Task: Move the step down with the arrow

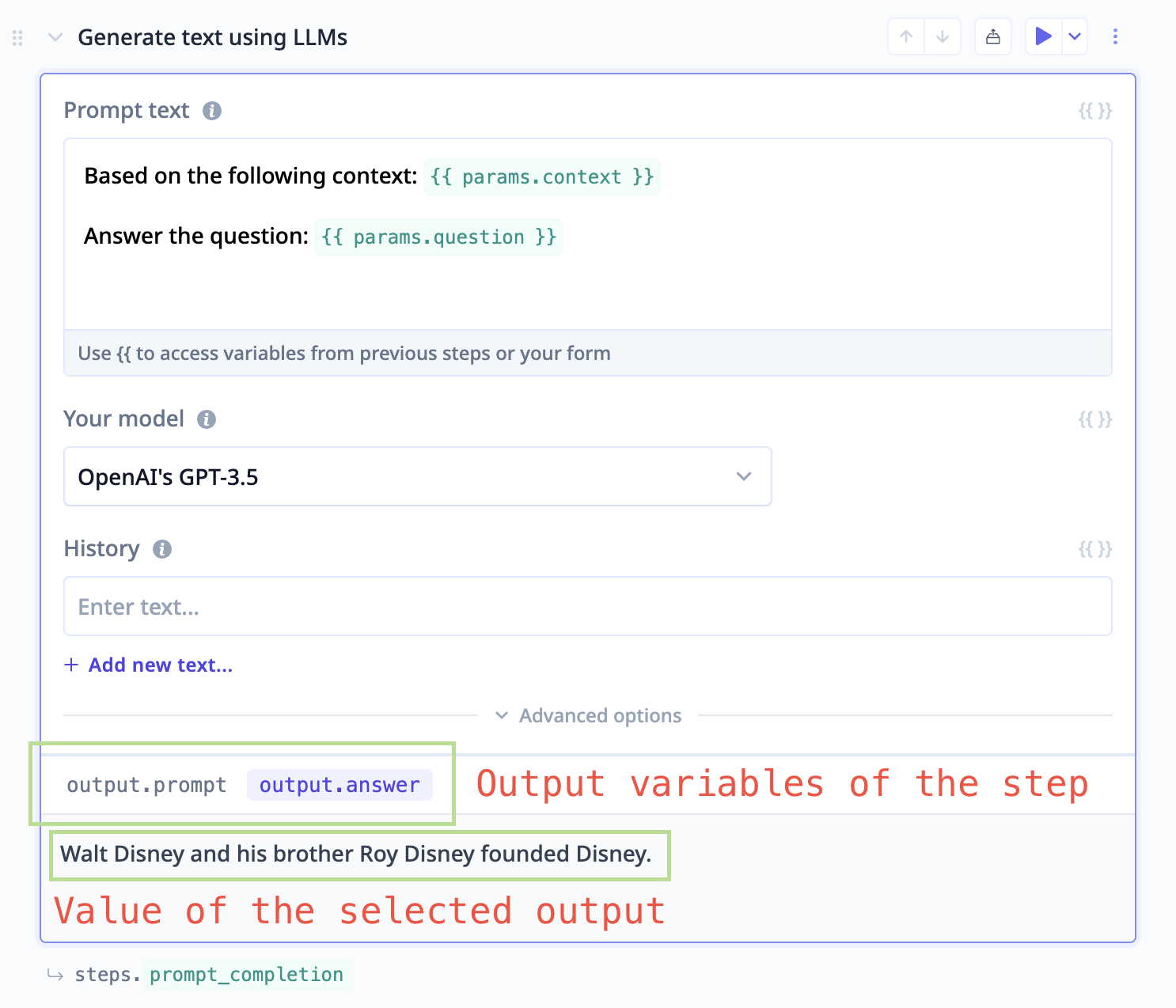Action: 943,36
